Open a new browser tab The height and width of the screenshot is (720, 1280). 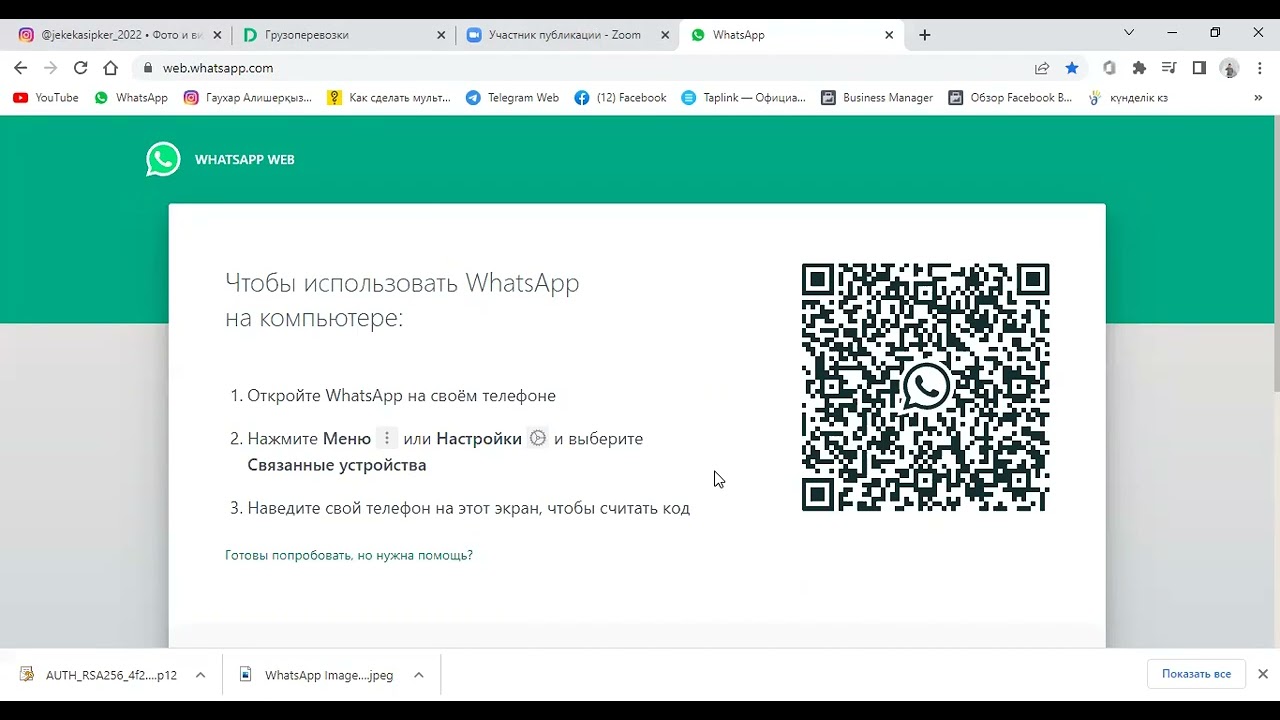pos(924,35)
